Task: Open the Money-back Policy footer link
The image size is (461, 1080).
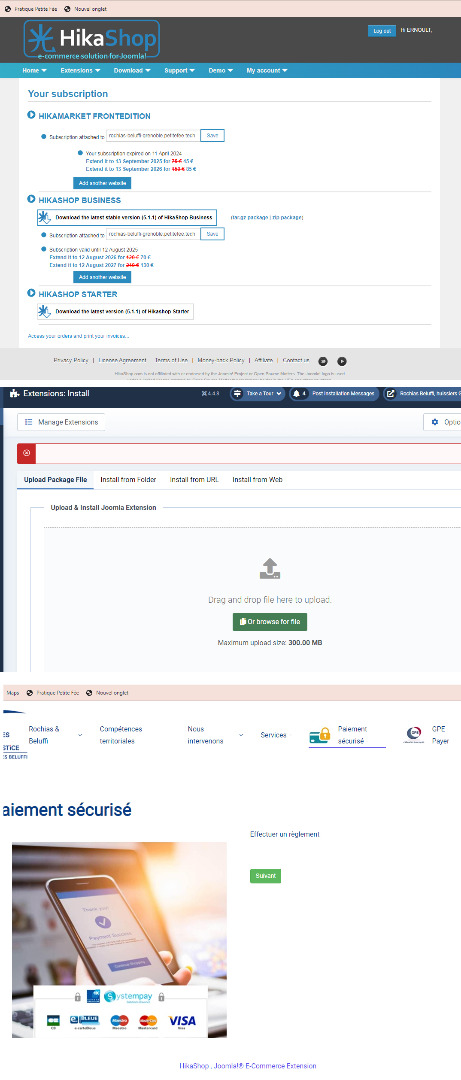Action: coord(221,360)
